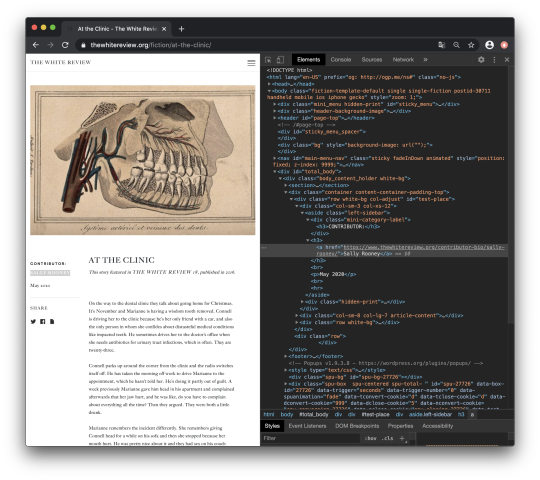Switch to the Elements tab
The width and height of the screenshot is (540, 480).
pyautogui.click(x=309, y=60)
